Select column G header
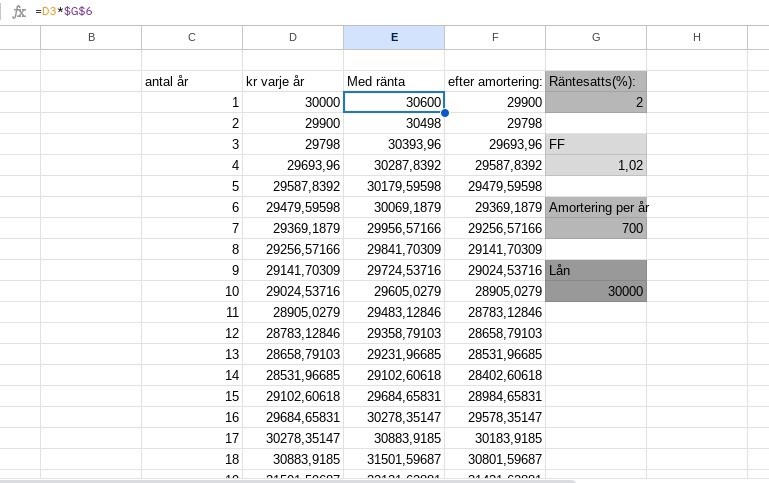 tap(596, 37)
